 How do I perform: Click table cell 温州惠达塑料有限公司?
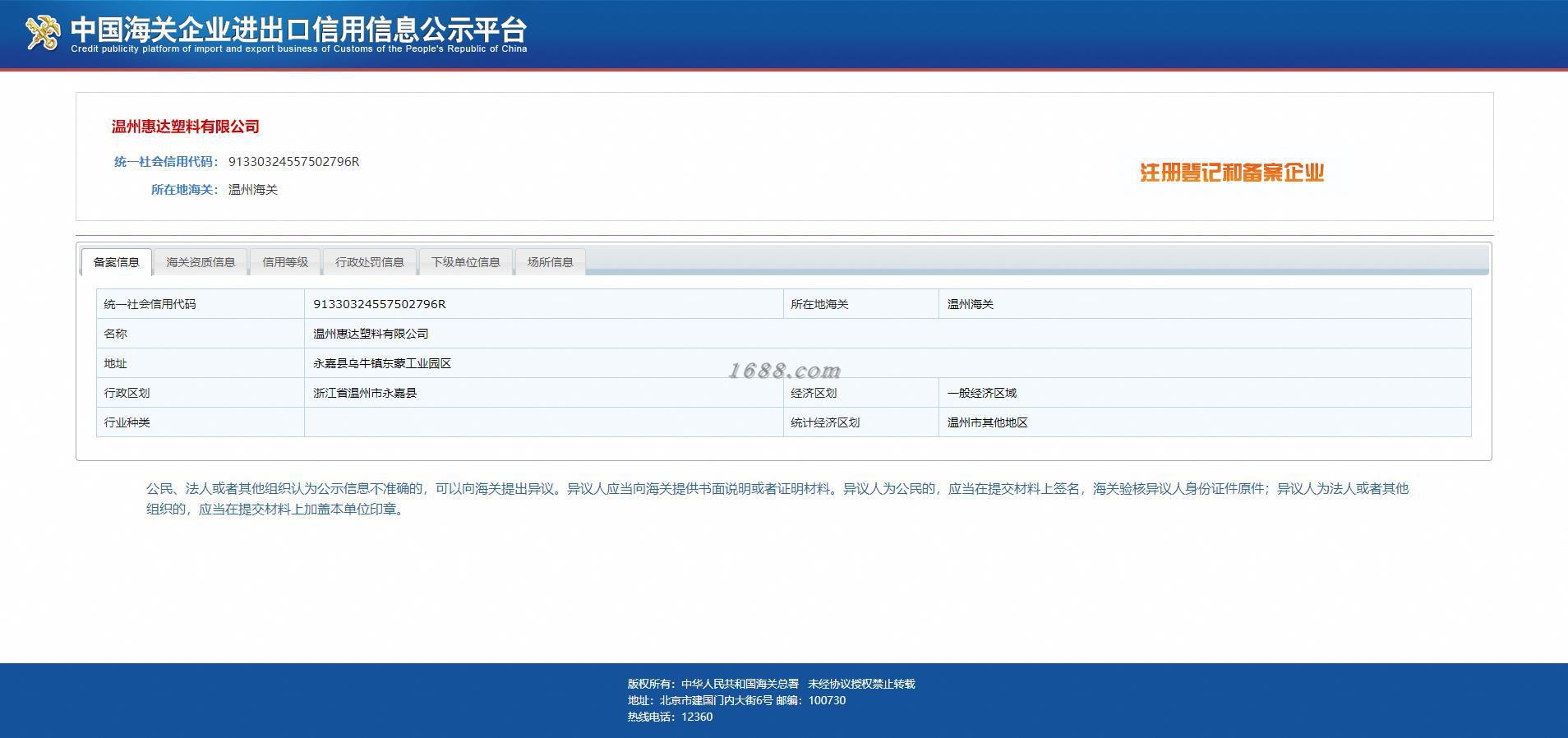point(371,334)
